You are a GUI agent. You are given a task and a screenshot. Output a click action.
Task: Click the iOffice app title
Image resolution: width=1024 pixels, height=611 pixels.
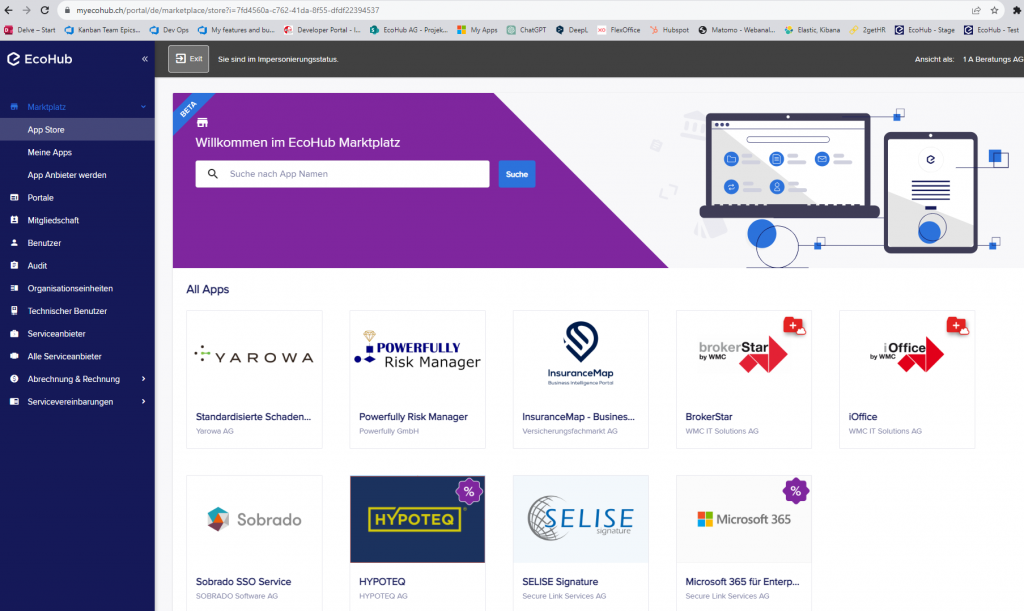point(863,416)
